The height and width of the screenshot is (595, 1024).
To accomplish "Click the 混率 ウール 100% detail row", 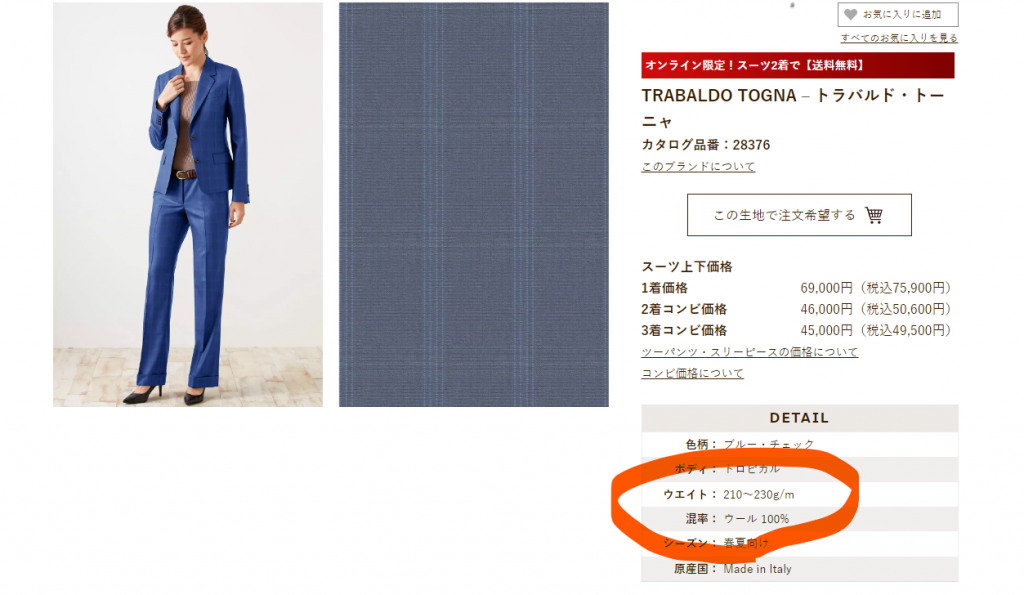I will click(799, 519).
